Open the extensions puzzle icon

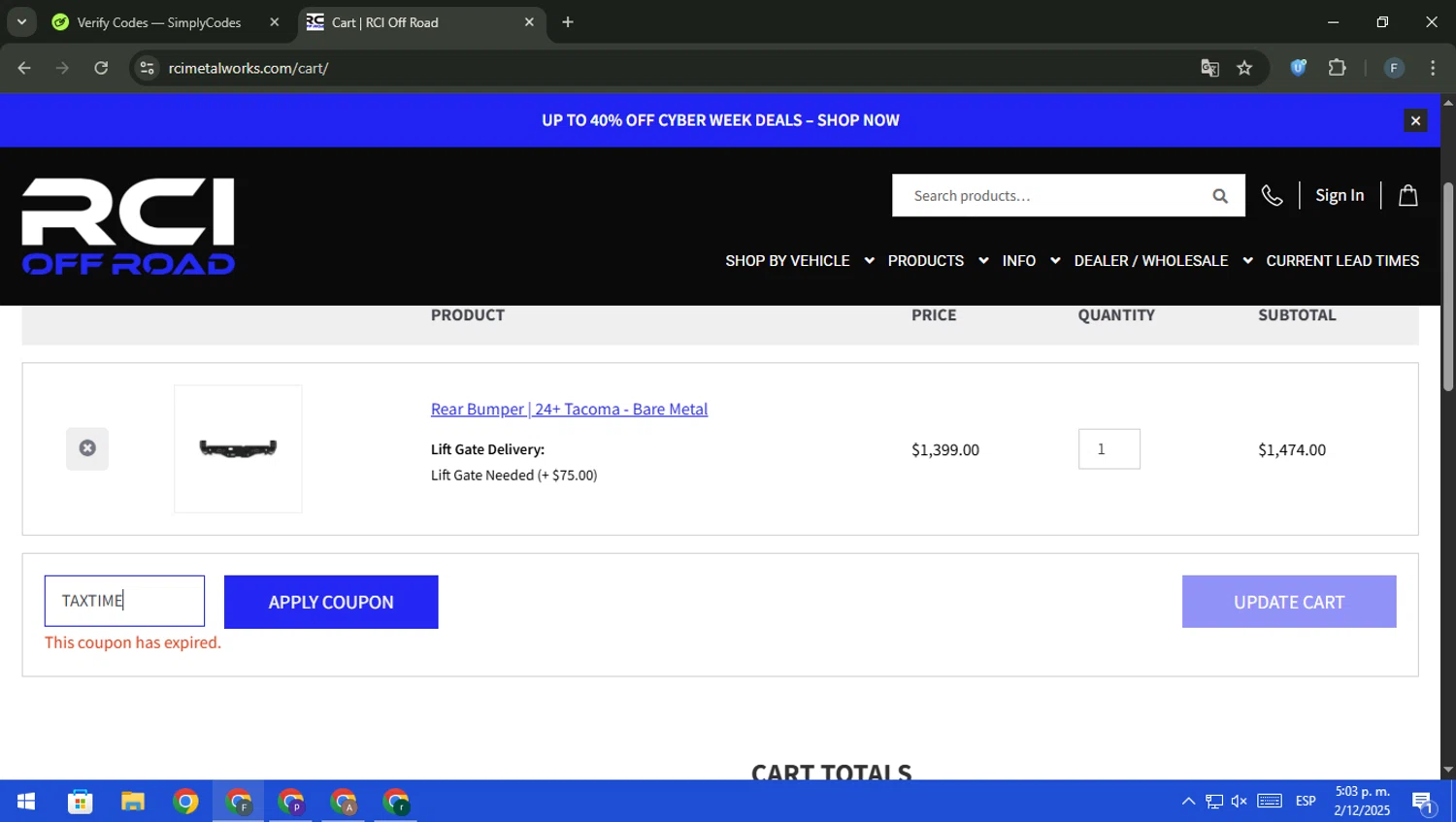pos(1338,68)
